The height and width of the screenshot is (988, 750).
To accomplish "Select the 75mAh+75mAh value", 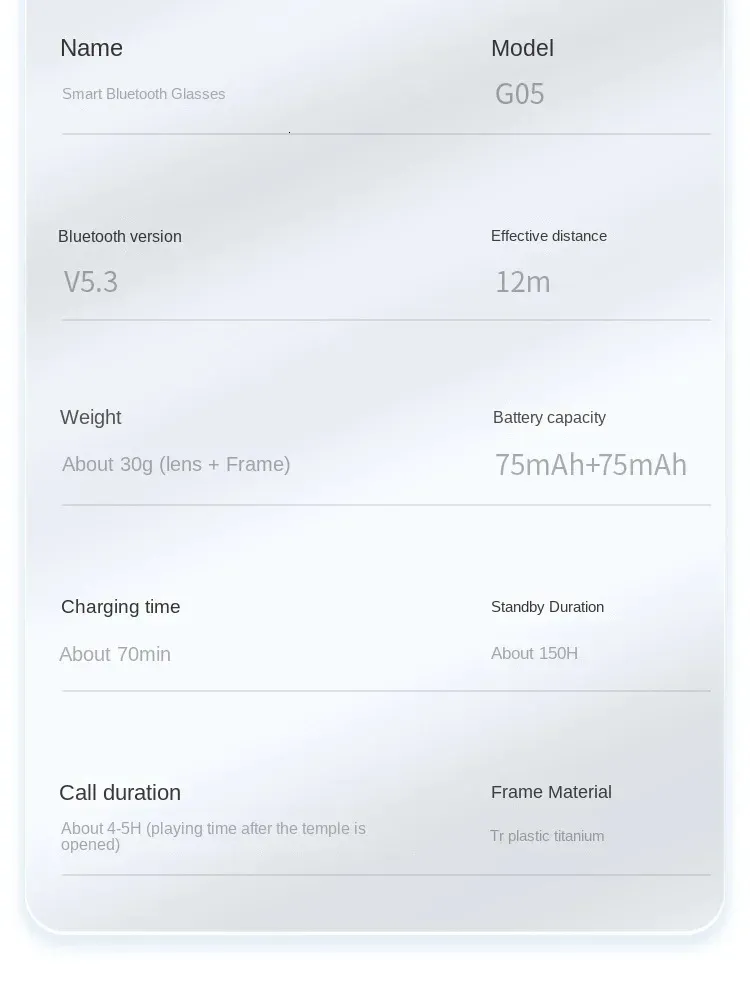I will pyautogui.click(x=591, y=465).
